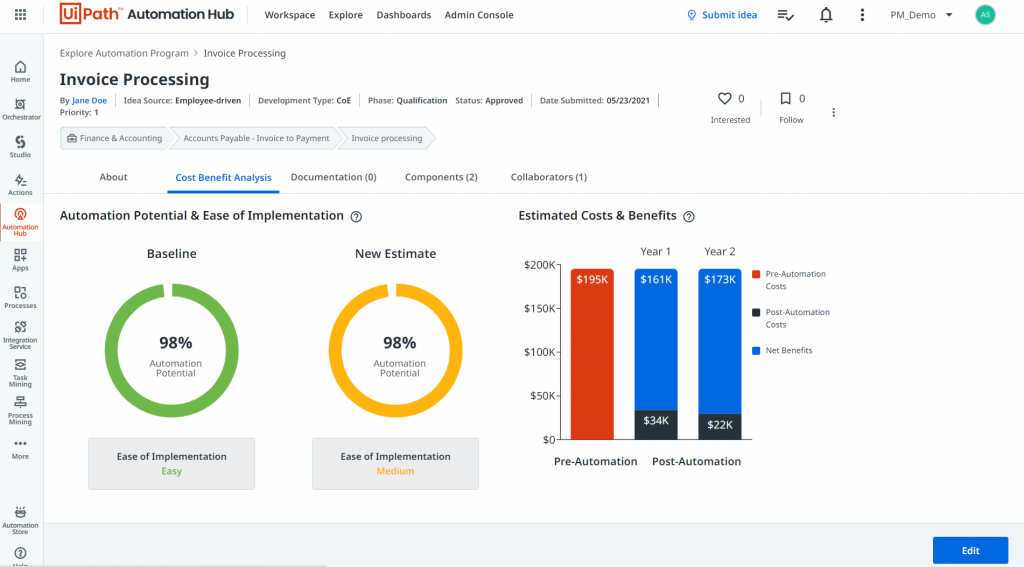The height and width of the screenshot is (567, 1024).
Task: Click the Help question mark icon in sidebar
Action: click(x=20, y=554)
